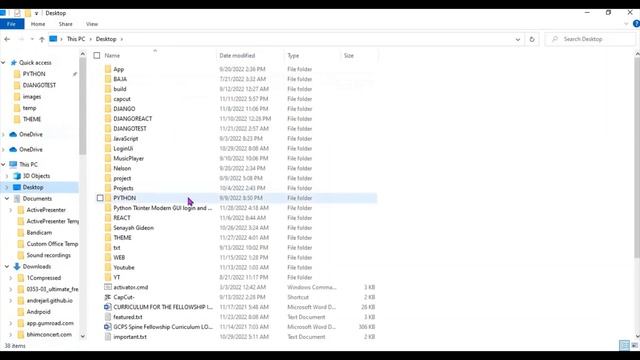The height and width of the screenshot is (360, 640).
Task: Sort by the Type column header
Action: coord(293,56)
